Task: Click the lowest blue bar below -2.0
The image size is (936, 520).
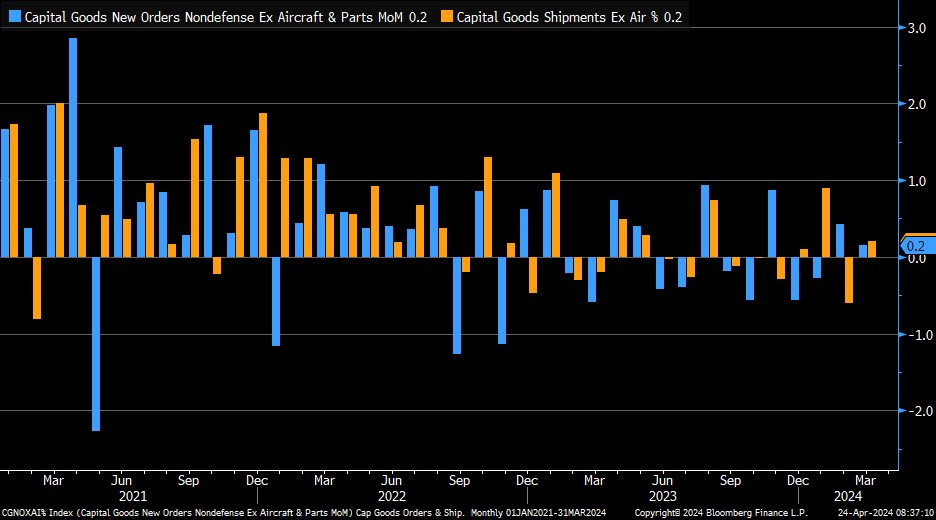Action: [x=96, y=344]
